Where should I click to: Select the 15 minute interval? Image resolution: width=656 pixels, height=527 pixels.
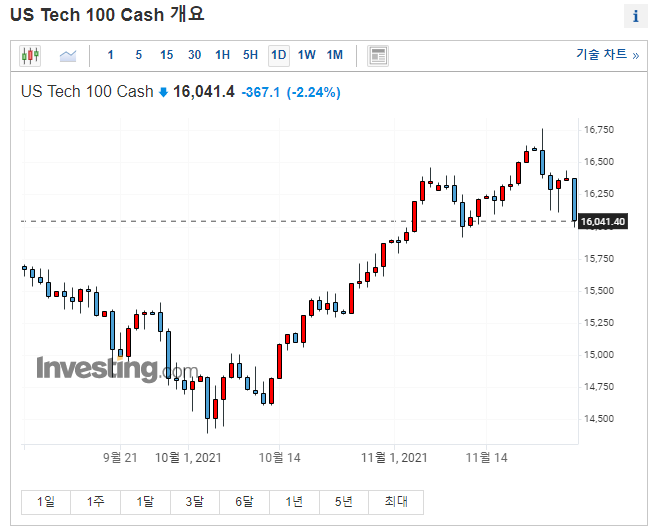(167, 55)
